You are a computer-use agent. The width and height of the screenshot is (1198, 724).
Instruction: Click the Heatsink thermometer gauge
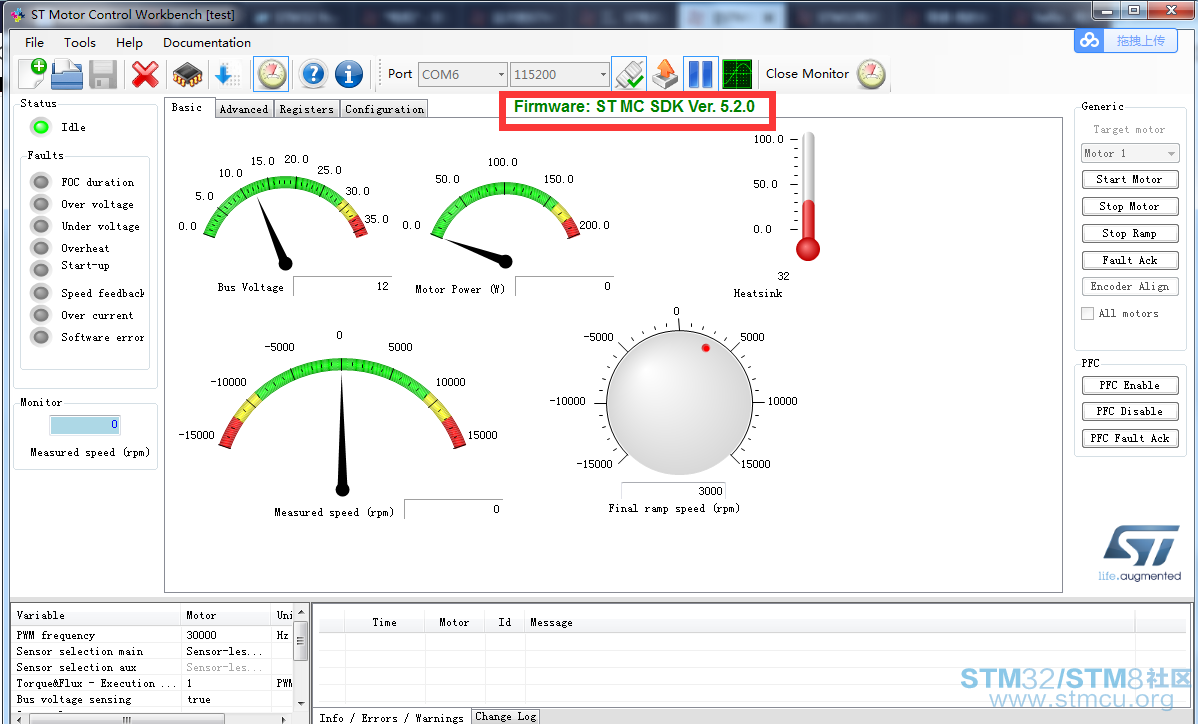808,196
